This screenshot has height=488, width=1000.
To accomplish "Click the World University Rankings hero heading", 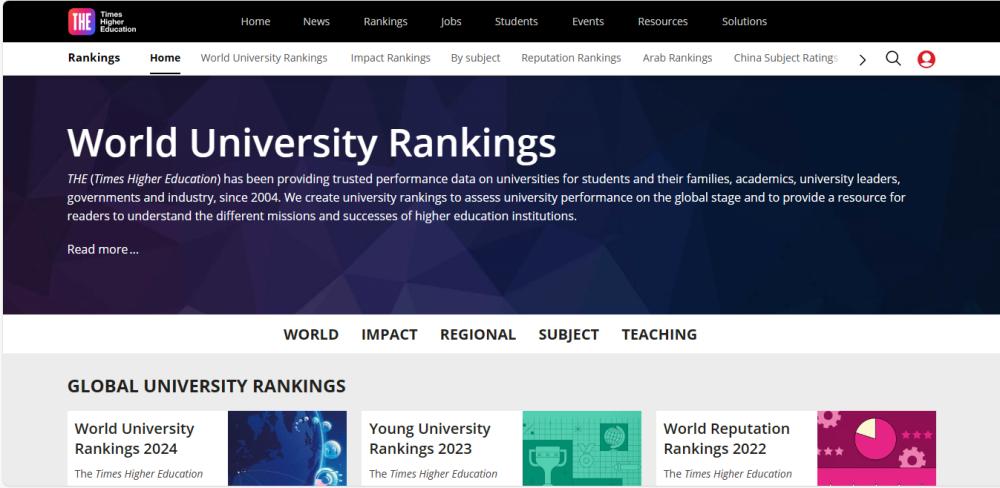I will (312, 142).
